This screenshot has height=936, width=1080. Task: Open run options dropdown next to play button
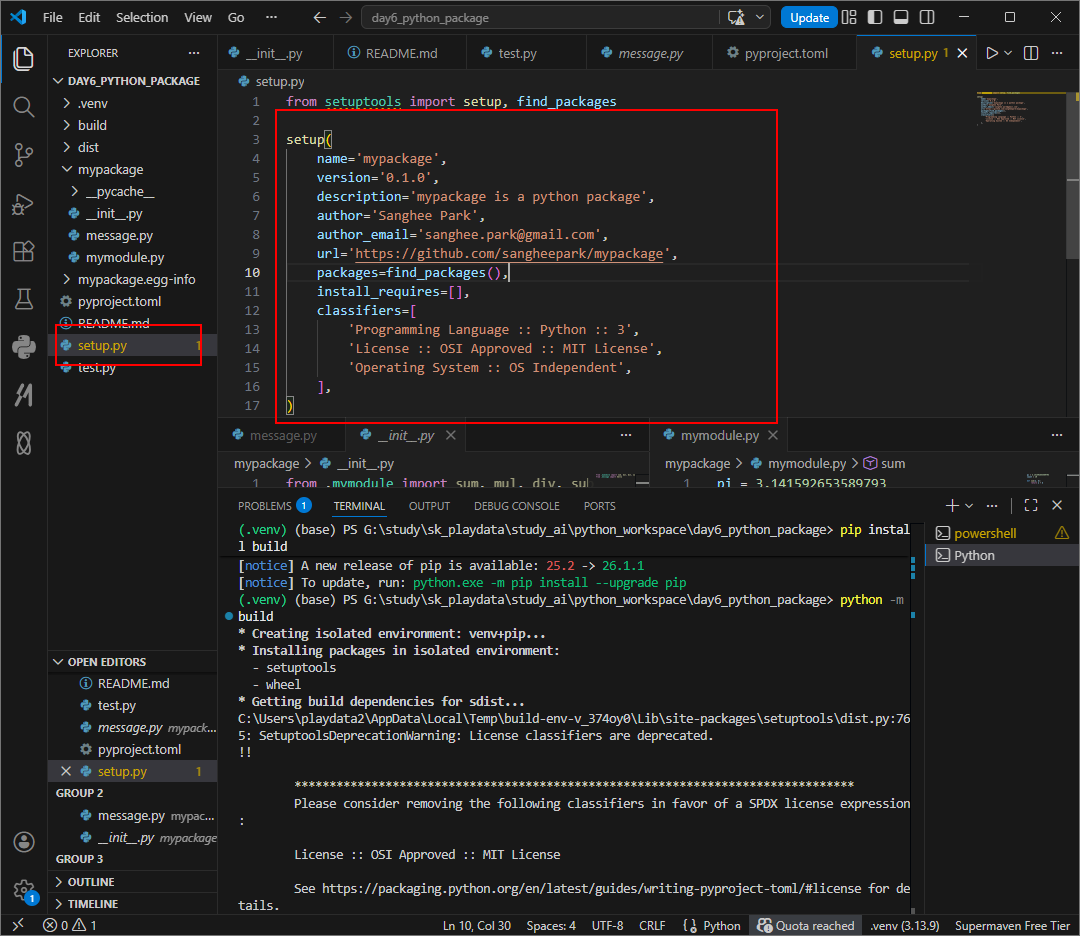pos(1008,53)
